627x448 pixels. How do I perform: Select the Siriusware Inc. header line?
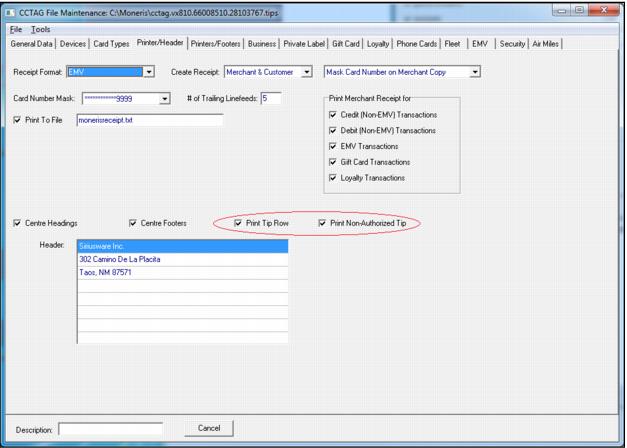pos(182,246)
